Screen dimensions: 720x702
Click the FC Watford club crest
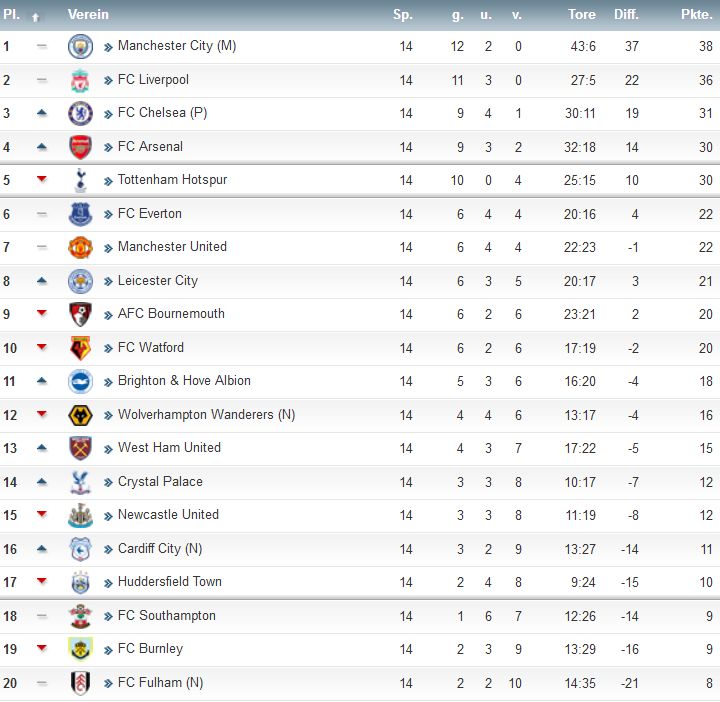pyautogui.click(x=80, y=348)
